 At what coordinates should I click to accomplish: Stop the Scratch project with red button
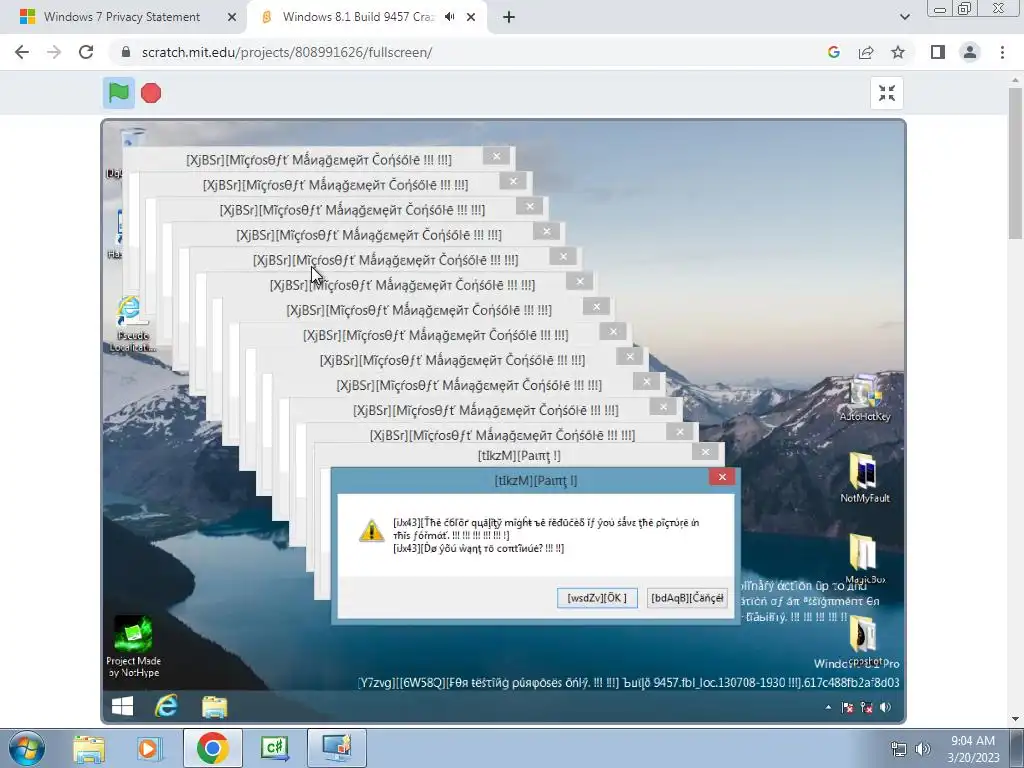[151, 93]
